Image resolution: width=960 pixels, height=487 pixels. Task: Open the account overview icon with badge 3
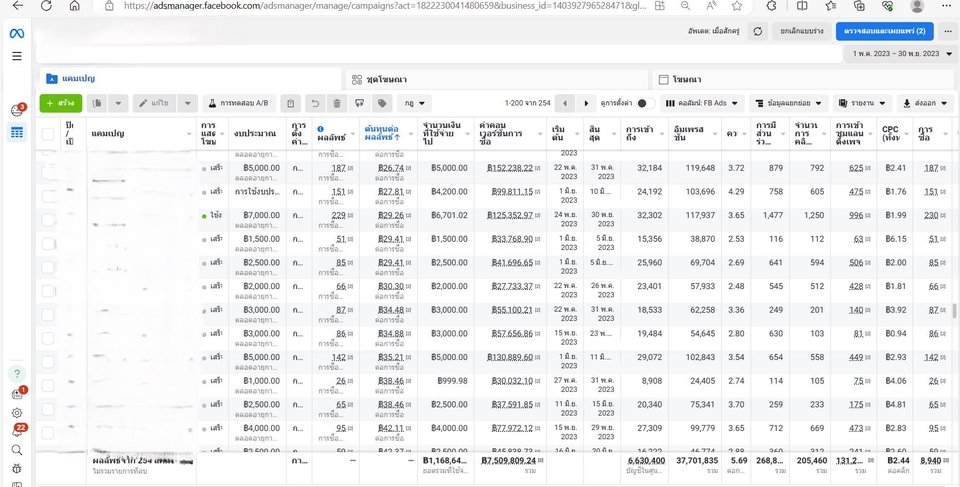[x=17, y=110]
